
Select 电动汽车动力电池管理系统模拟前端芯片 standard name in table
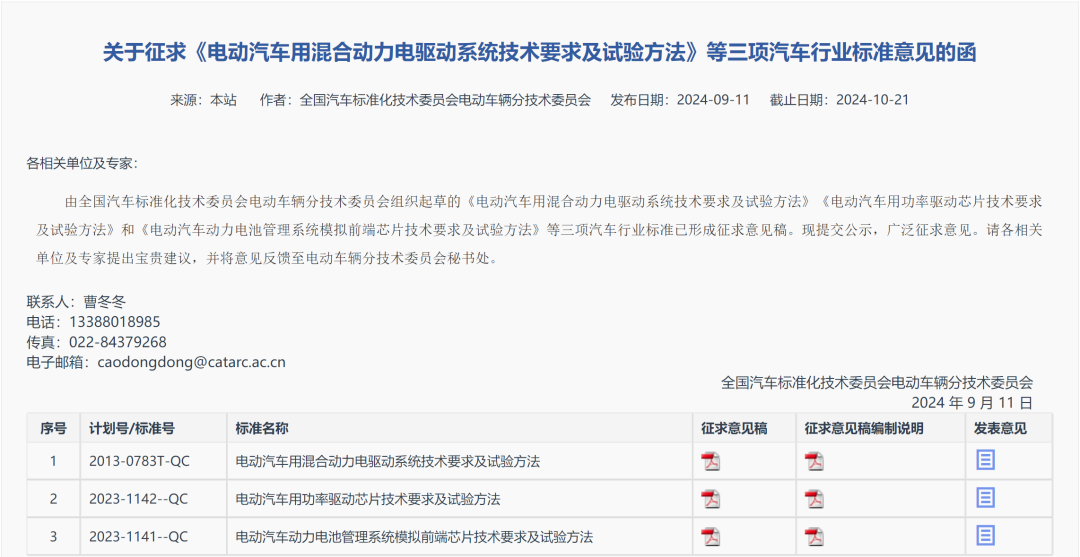(413, 537)
